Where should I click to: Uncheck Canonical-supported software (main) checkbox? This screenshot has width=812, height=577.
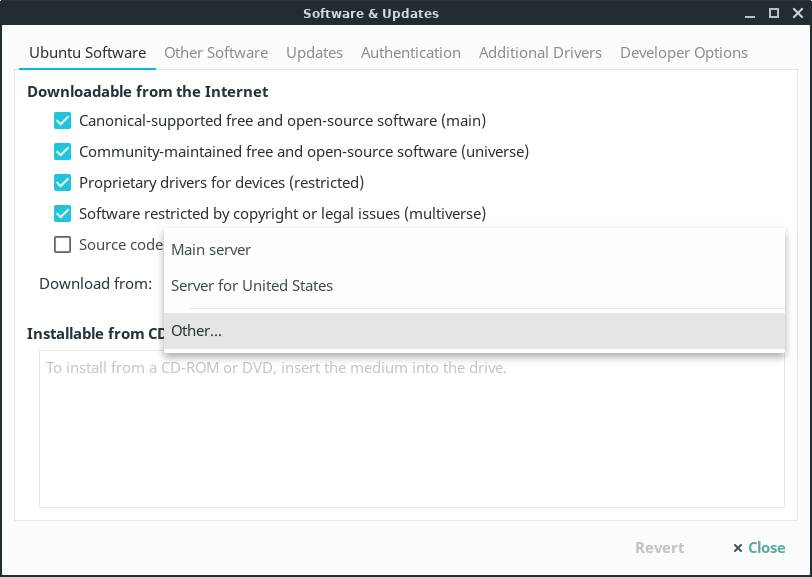[63, 121]
